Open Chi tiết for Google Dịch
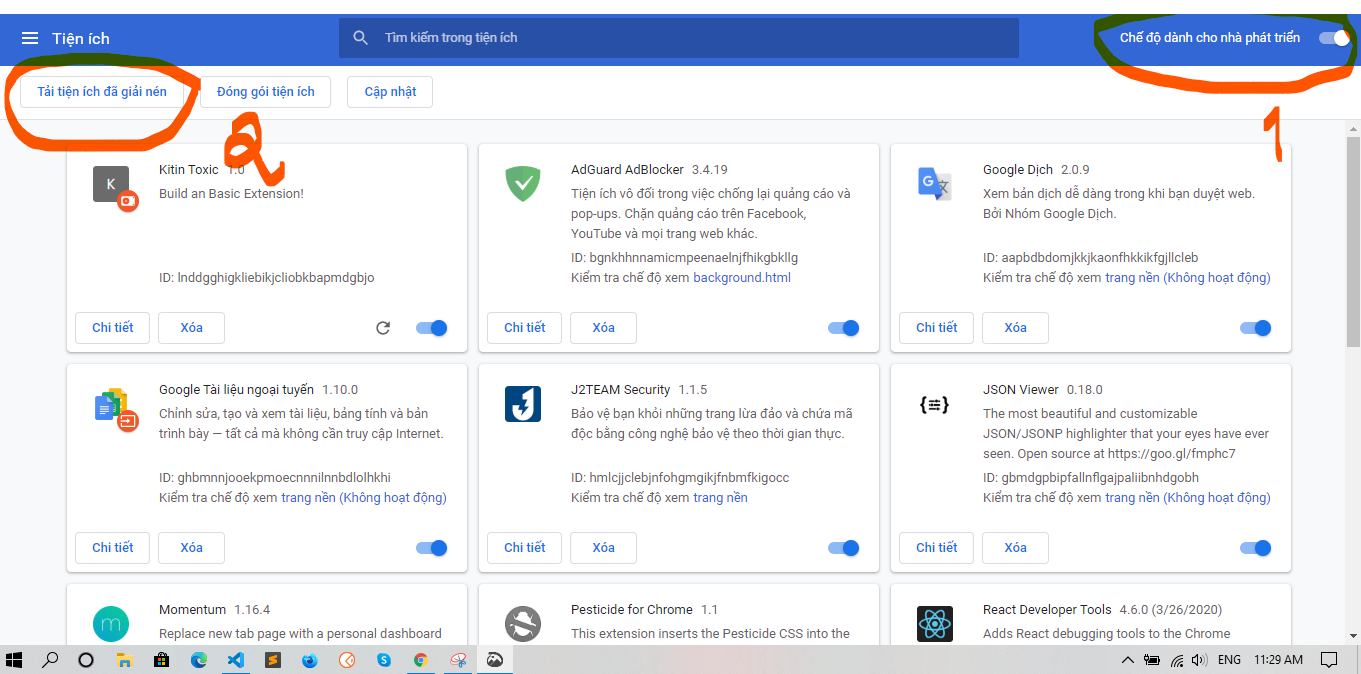The height and width of the screenshot is (674, 1361). (936, 328)
